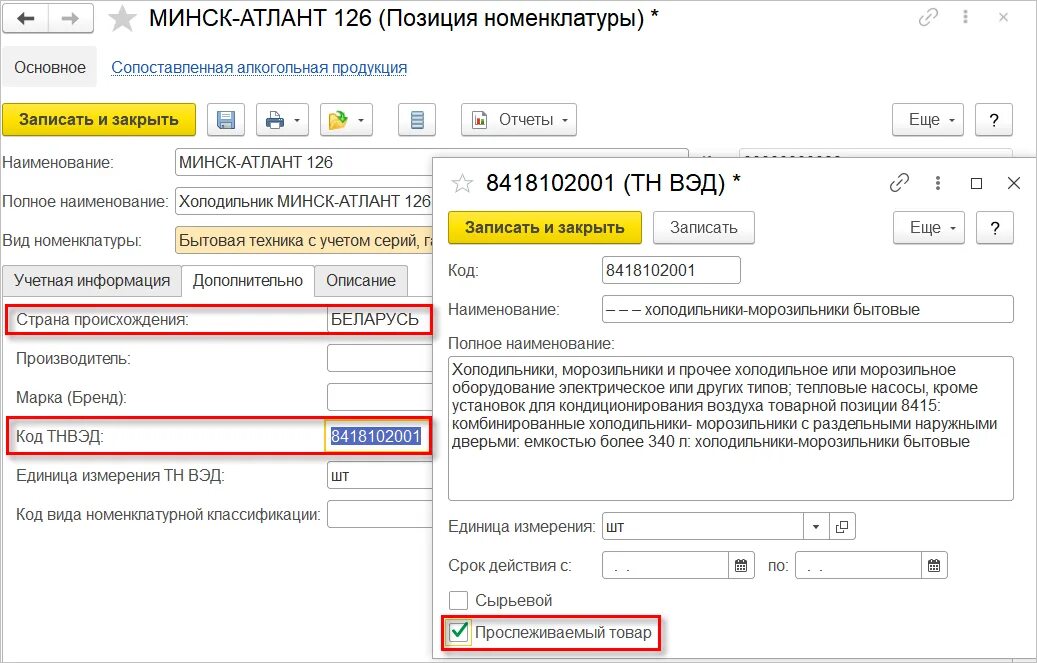
Task: Click the forward navigation arrow
Action: tap(70, 19)
